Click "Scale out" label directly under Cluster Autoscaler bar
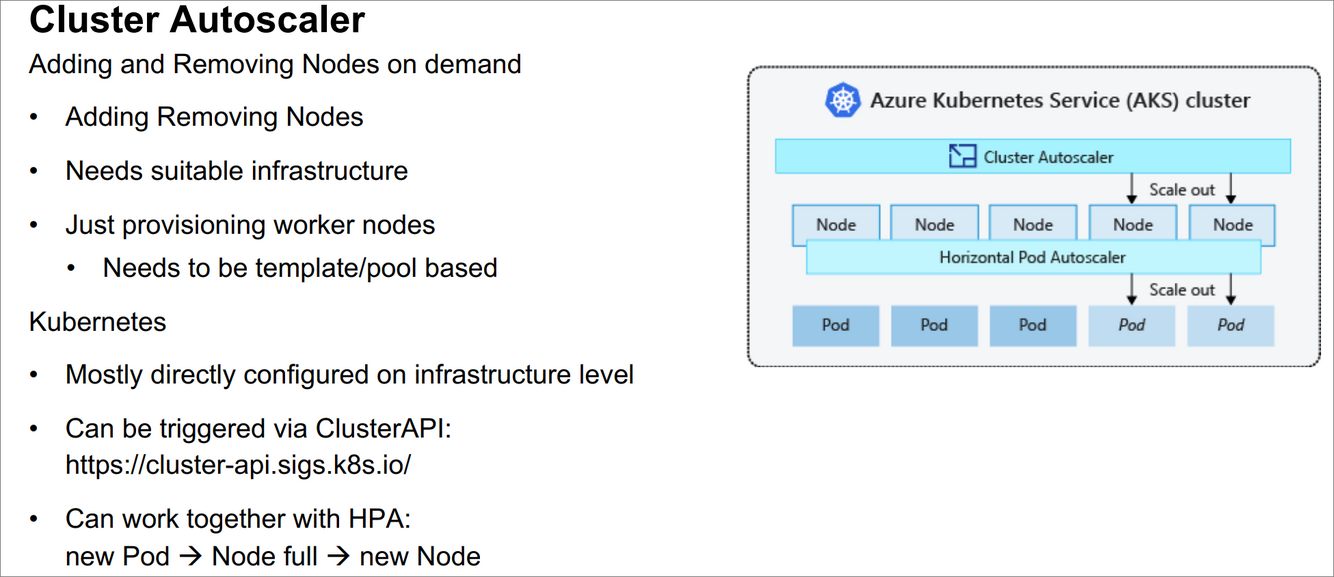This screenshot has height=577, width=1334. 1182,189
